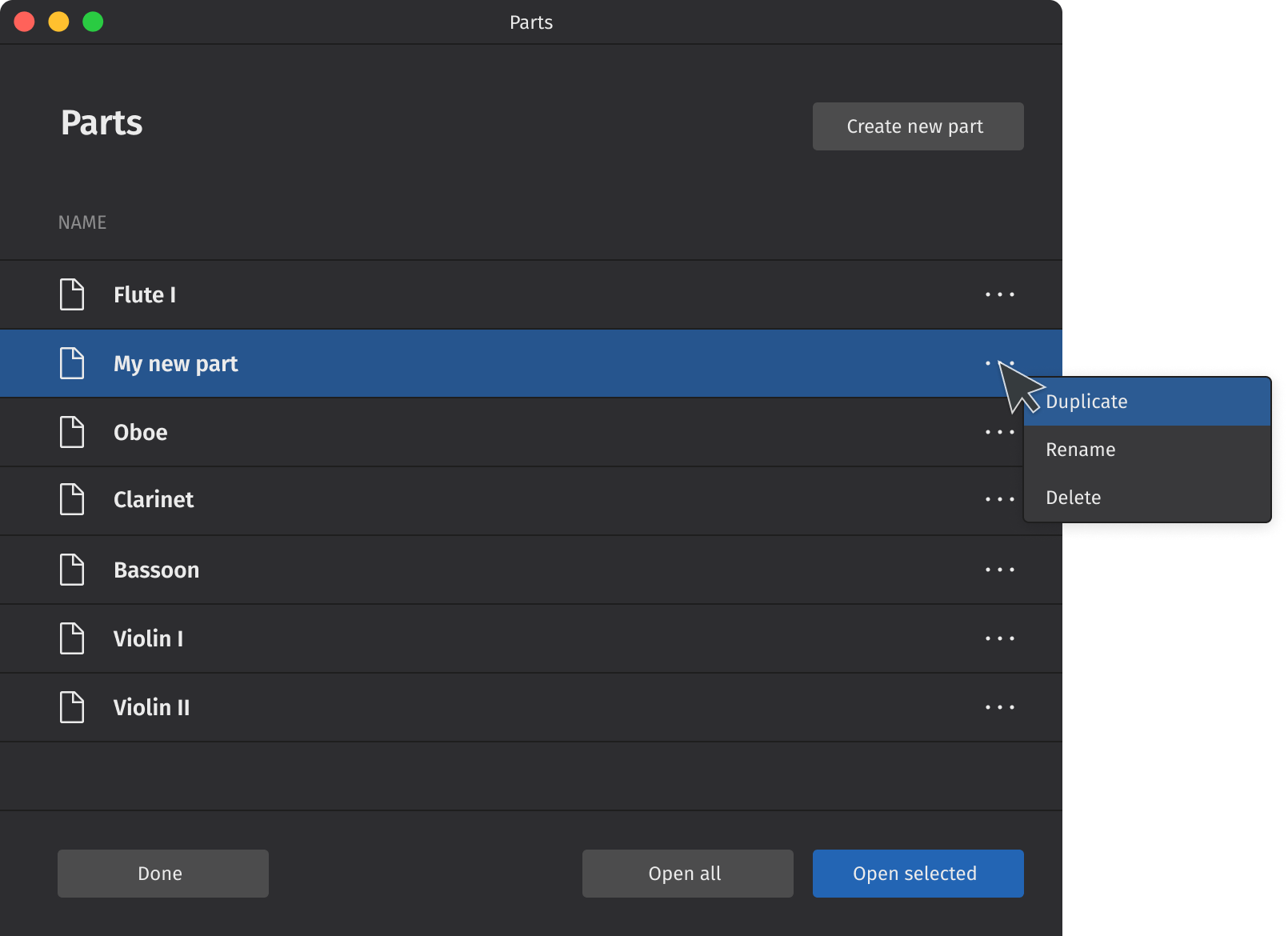Open the ellipsis menu for Flute I
Viewport: 1288px width, 936px height.
pyautogui.click(x=1000, y=294)
